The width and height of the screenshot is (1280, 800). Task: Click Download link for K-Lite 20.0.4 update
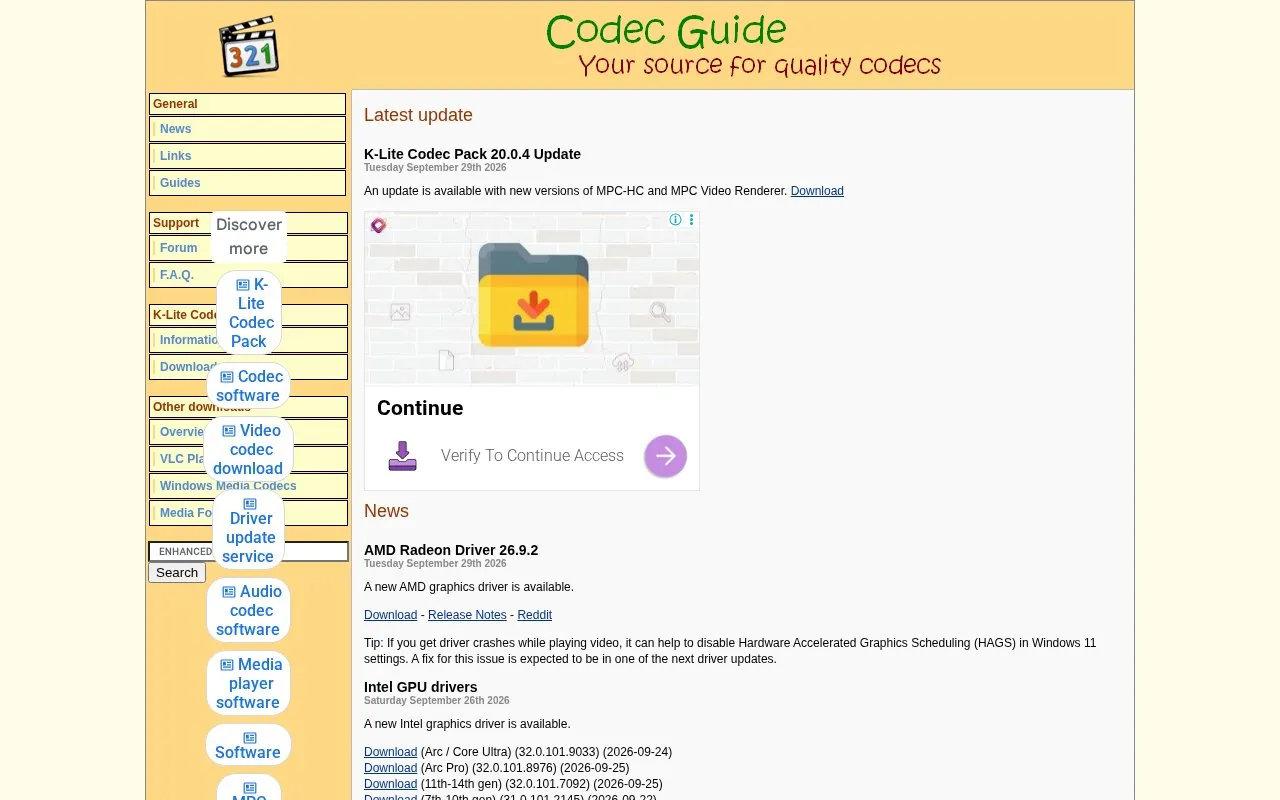coord(817,191)
